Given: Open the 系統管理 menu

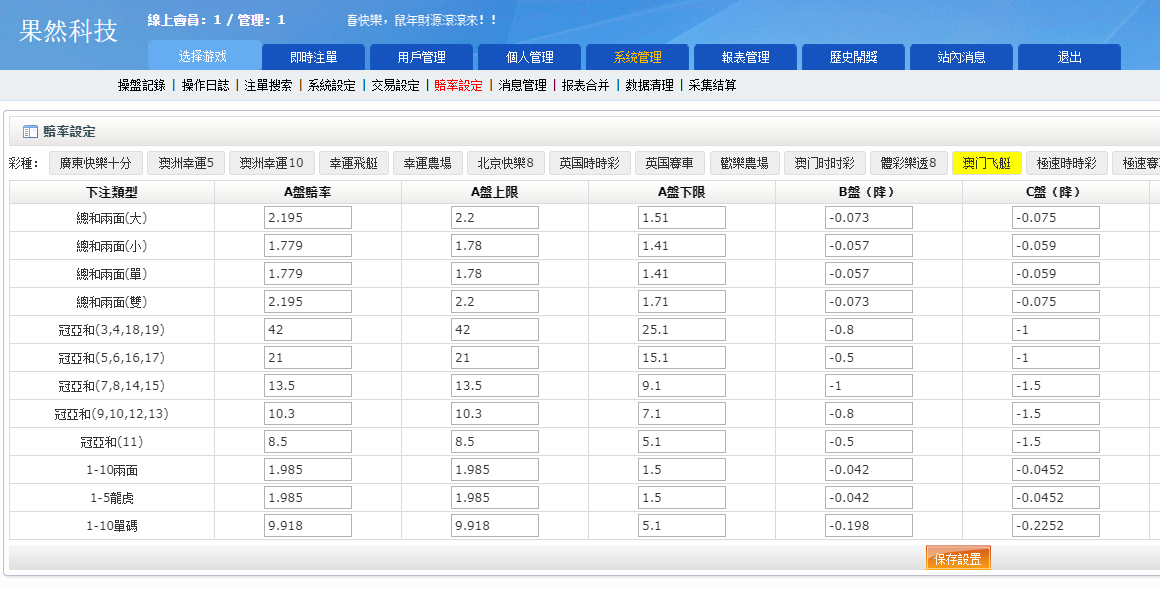Looking at the screenshot, I should (x=637, y=56).
